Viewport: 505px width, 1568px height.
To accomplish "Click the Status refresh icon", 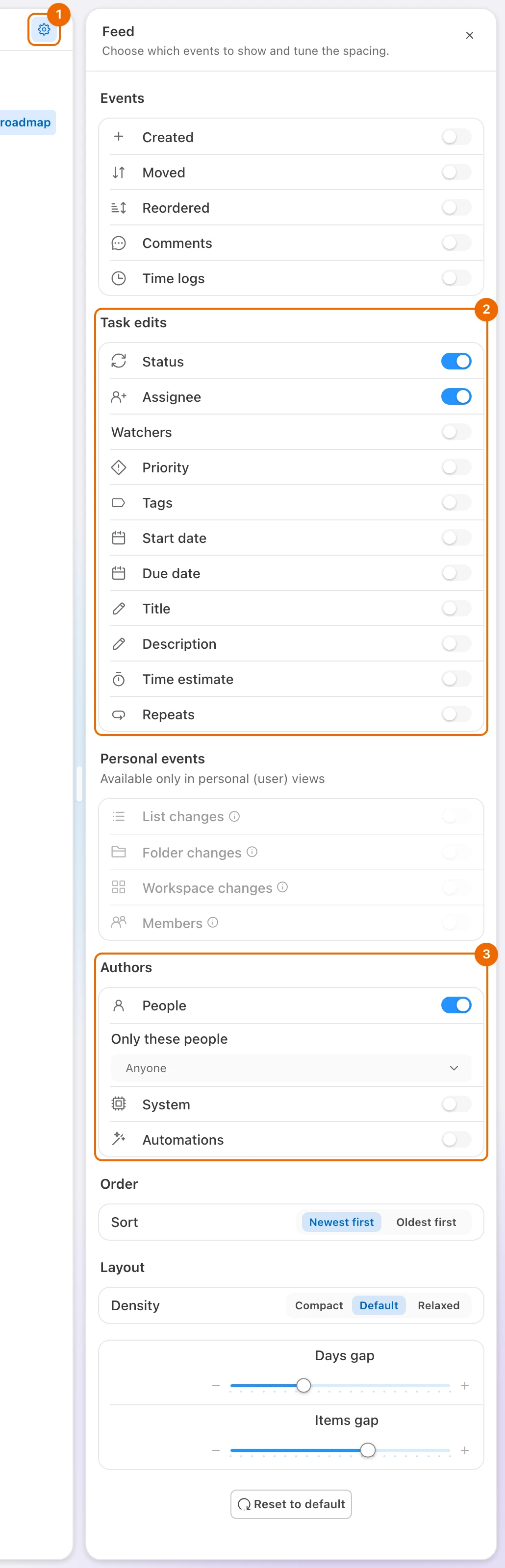I will [119, 361].
